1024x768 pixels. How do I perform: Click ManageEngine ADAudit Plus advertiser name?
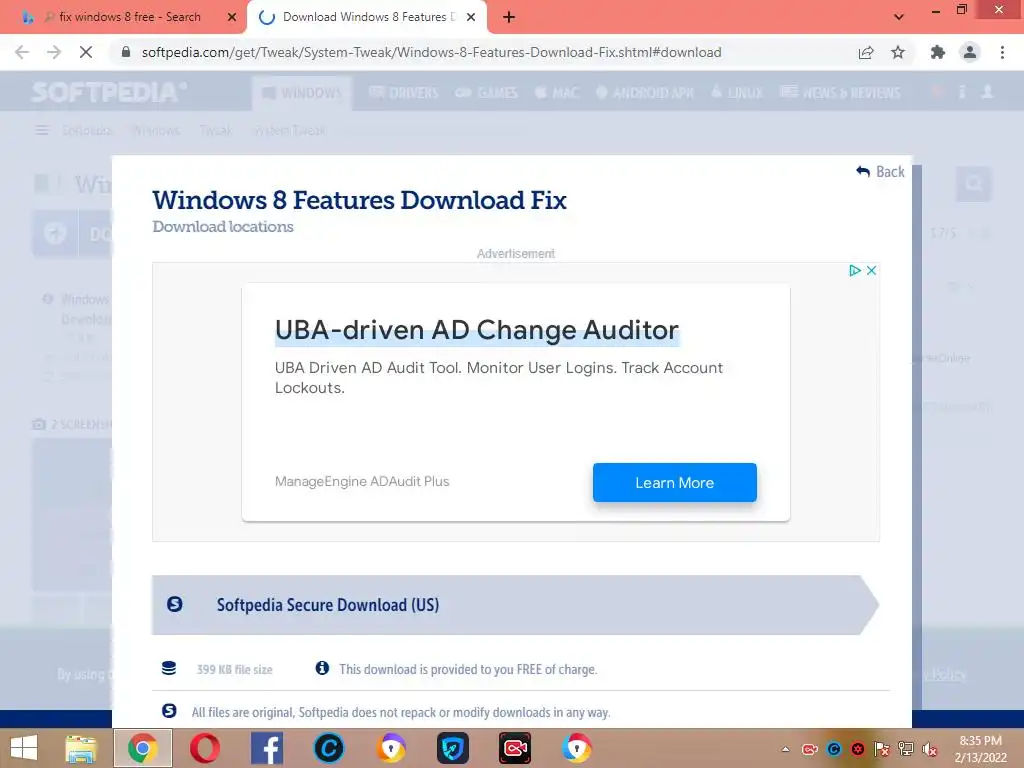pyautogui.click(x=362, y=481)
